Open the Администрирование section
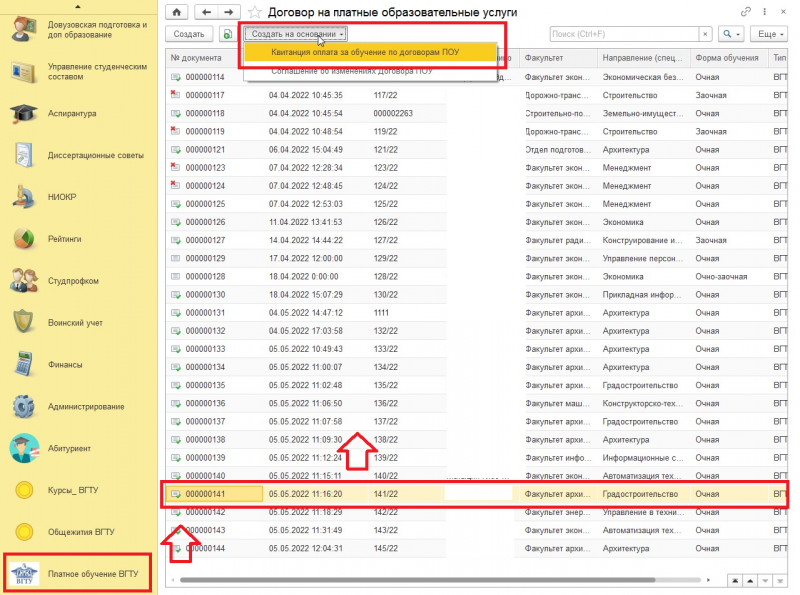 click(67, 406)
